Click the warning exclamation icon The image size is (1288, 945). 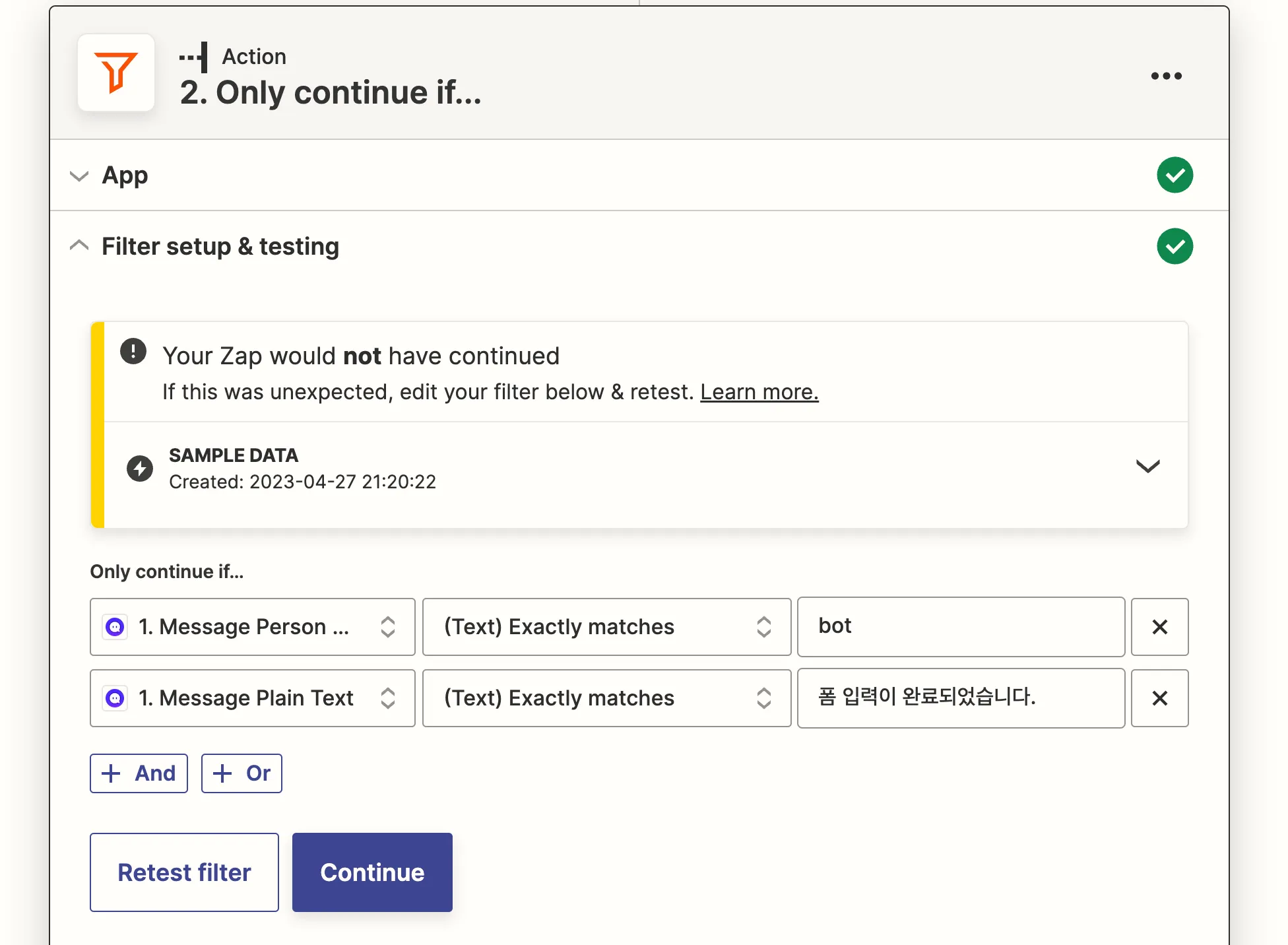coord(133,352)
